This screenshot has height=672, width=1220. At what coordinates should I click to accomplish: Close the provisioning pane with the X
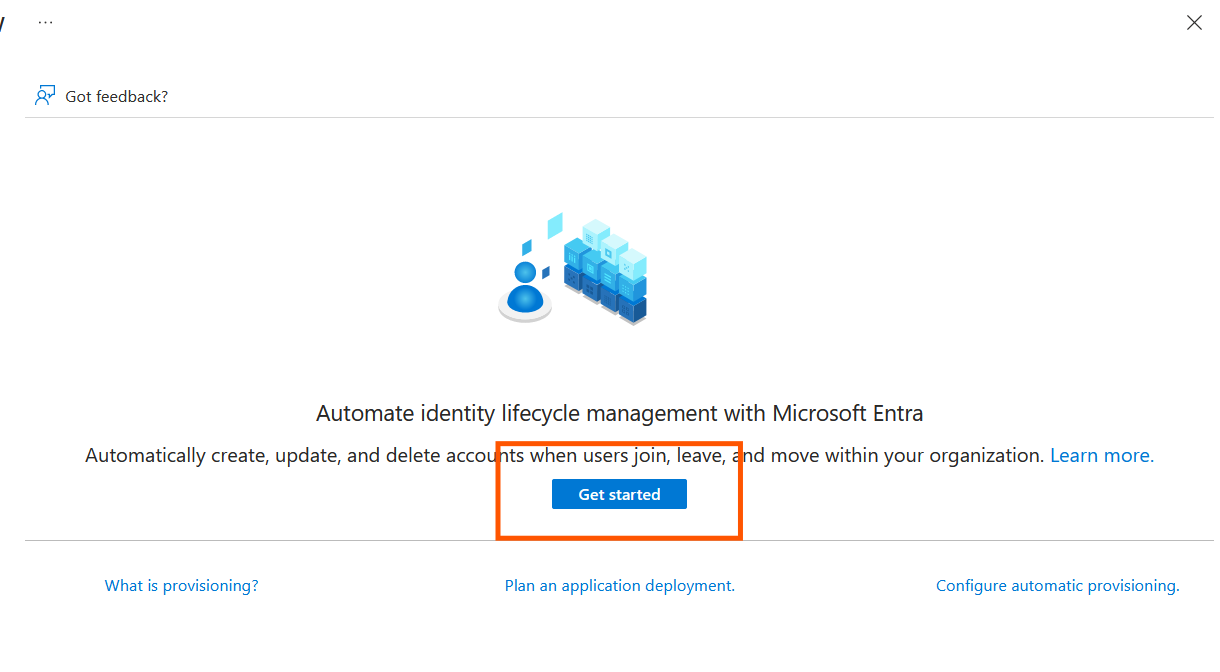tap(1194, 23)
